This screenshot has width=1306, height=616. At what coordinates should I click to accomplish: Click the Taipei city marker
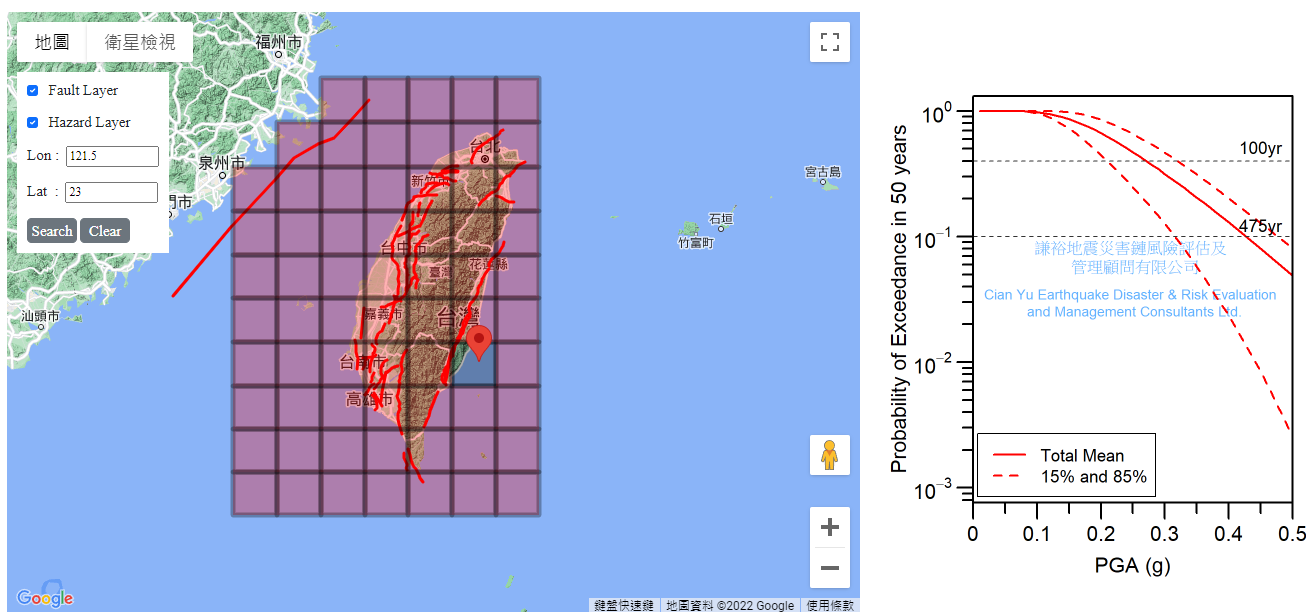coord(485,158)
